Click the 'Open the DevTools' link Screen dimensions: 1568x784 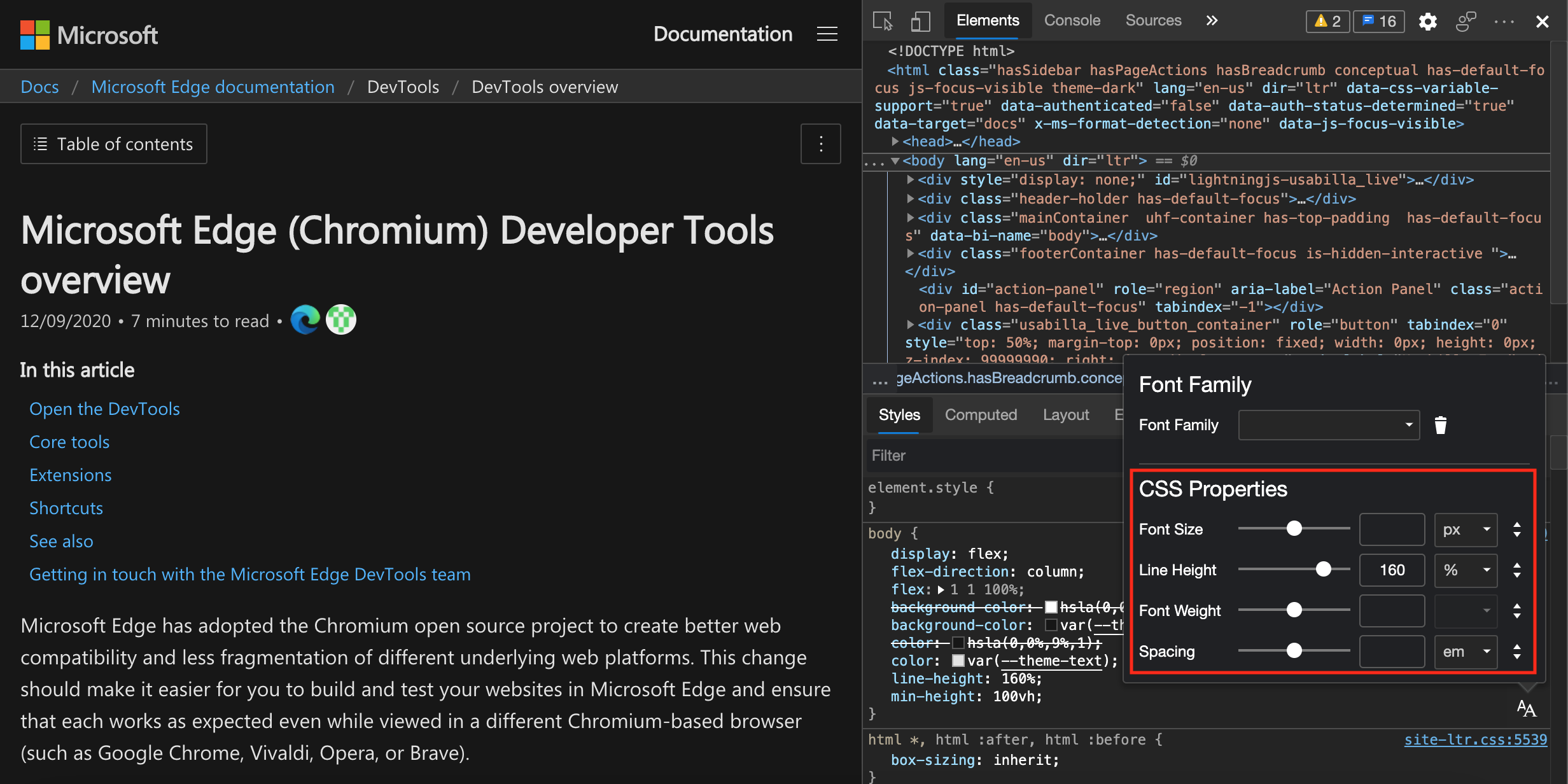pyautogui.click(x=105, y=407)
